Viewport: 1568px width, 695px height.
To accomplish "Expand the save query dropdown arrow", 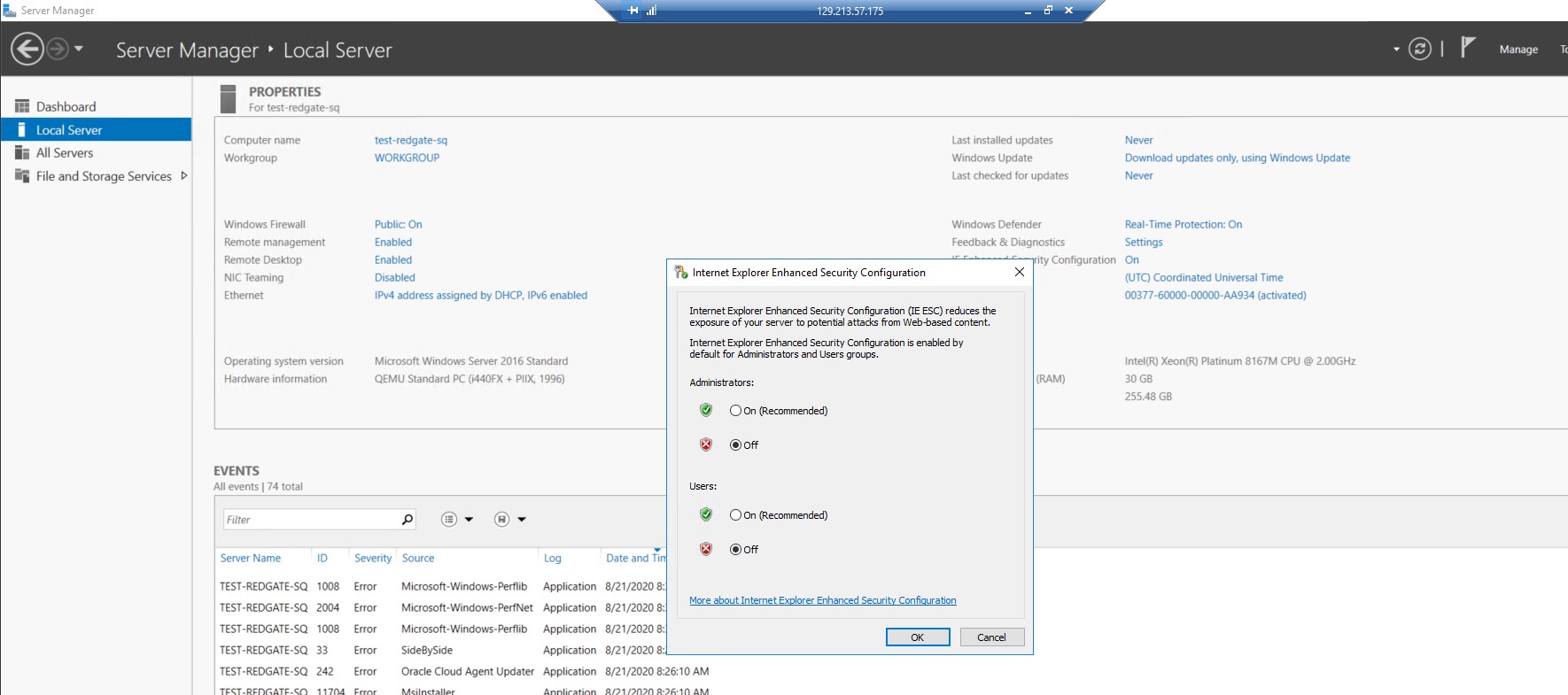I will (522, 520).
